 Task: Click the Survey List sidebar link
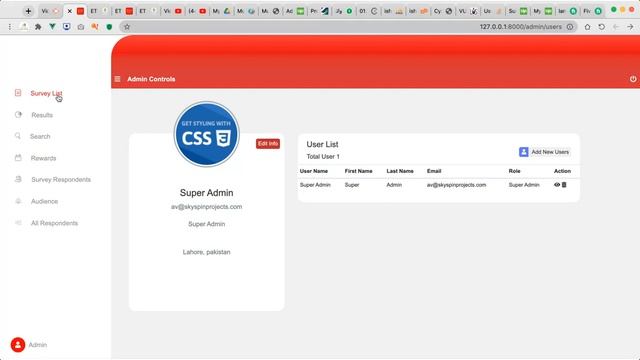[x=46, y=93]
